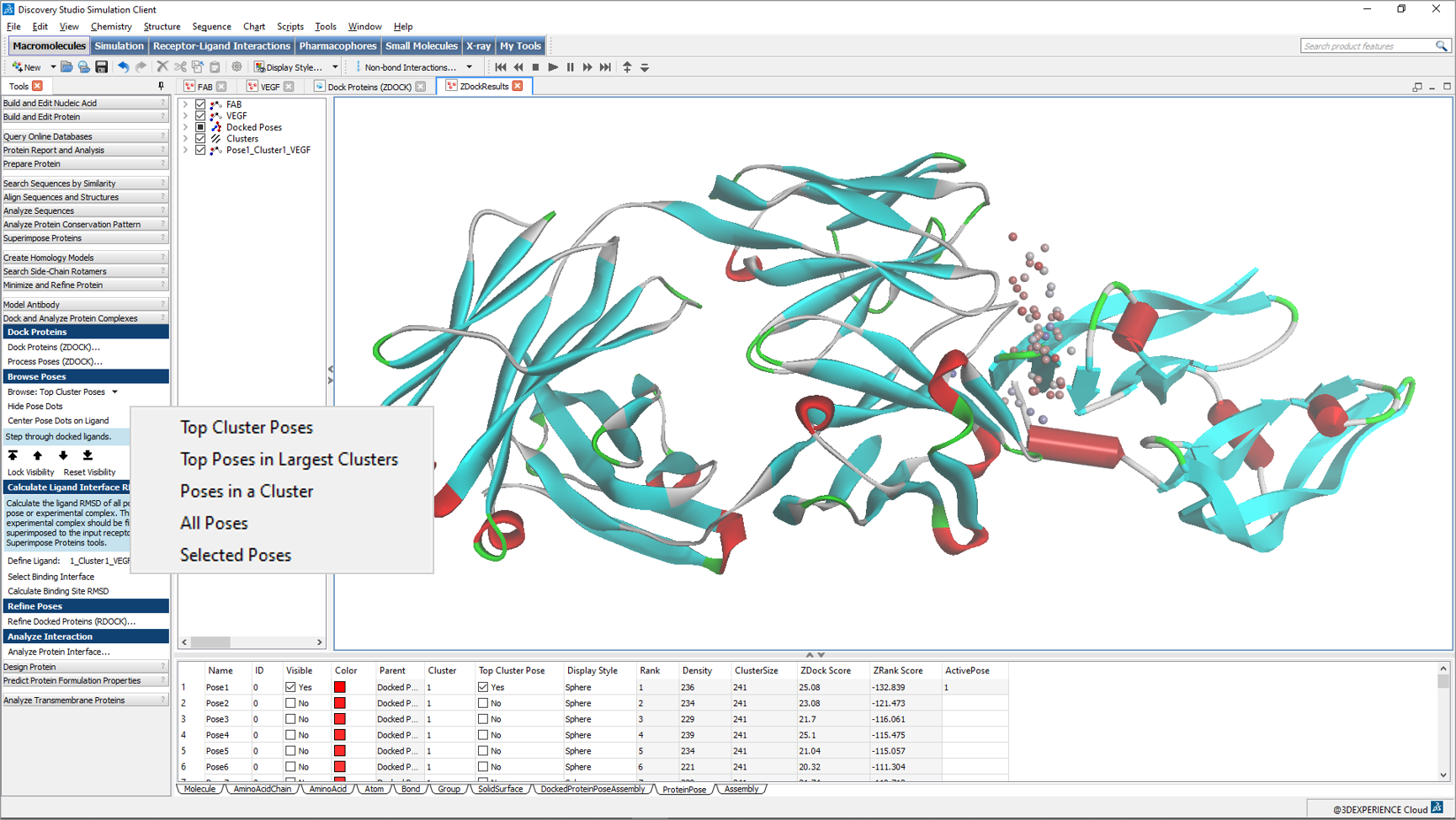Toggle the Visible checkbox for Pose2

290,703
